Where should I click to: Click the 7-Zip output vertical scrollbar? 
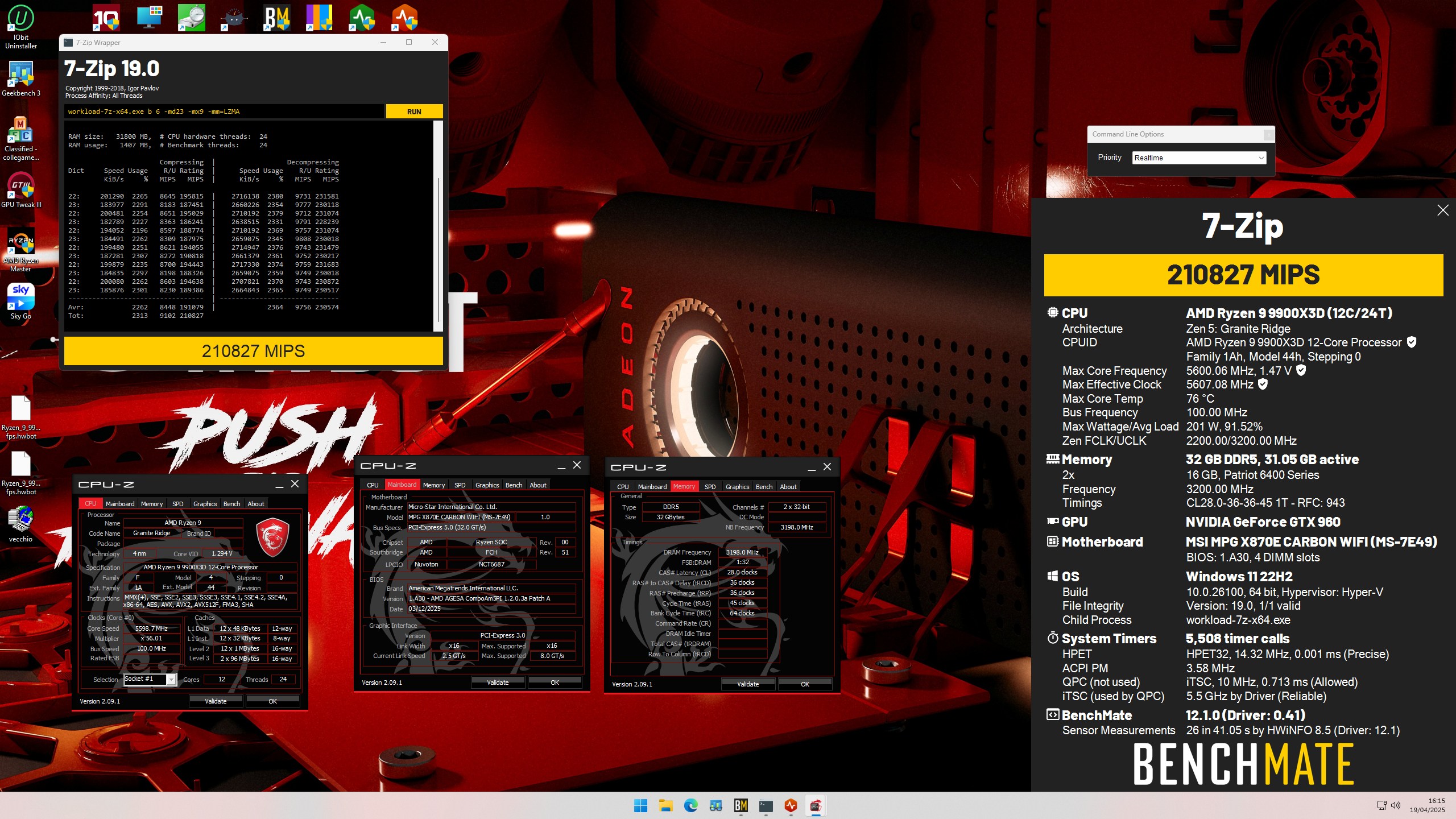pyautogui.click(x=438, y=226)
